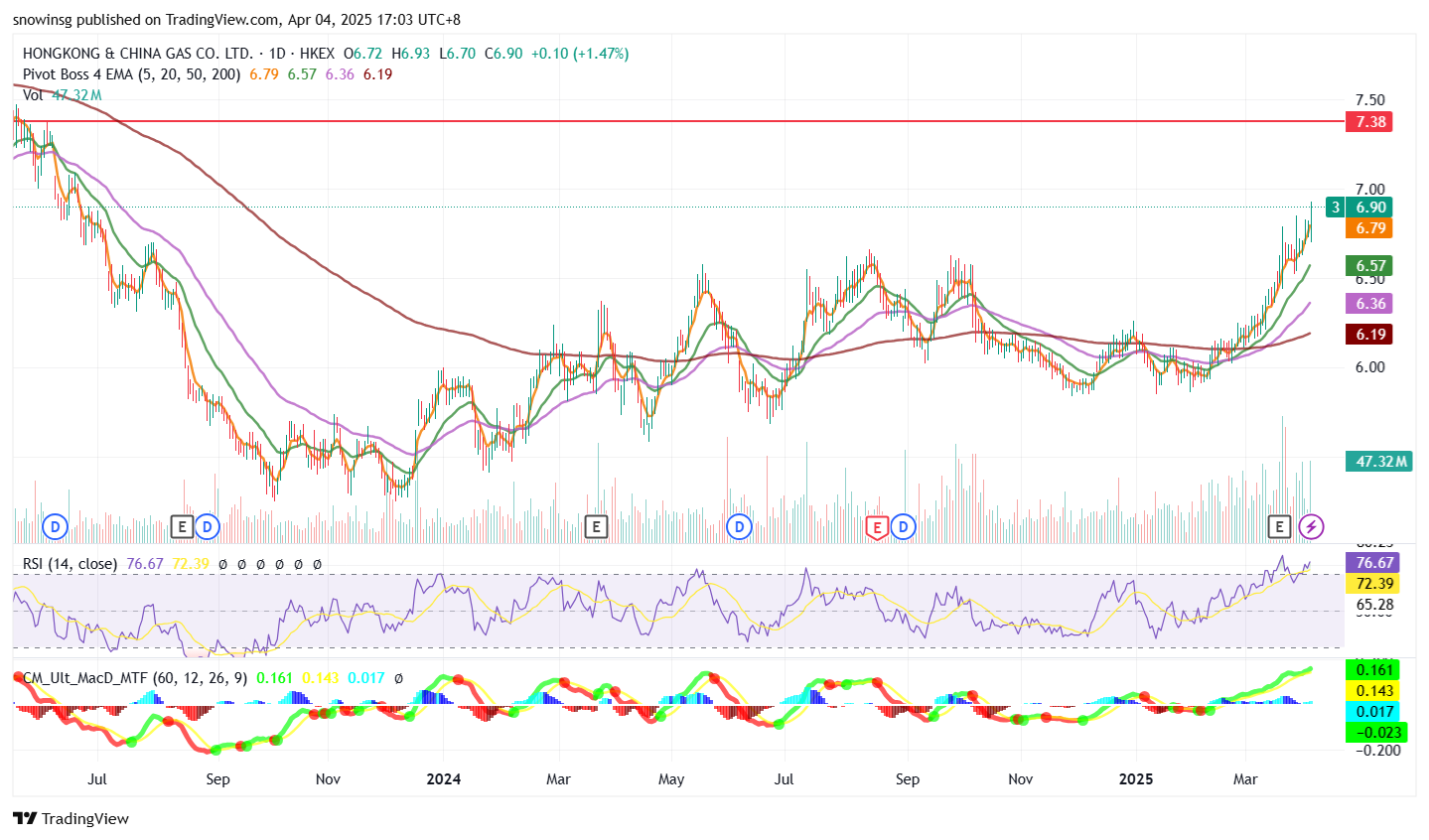Click the orange 6.79 value in EMA legend
The height and width of the screenshot is (840, 1429).
coord(264,74)
